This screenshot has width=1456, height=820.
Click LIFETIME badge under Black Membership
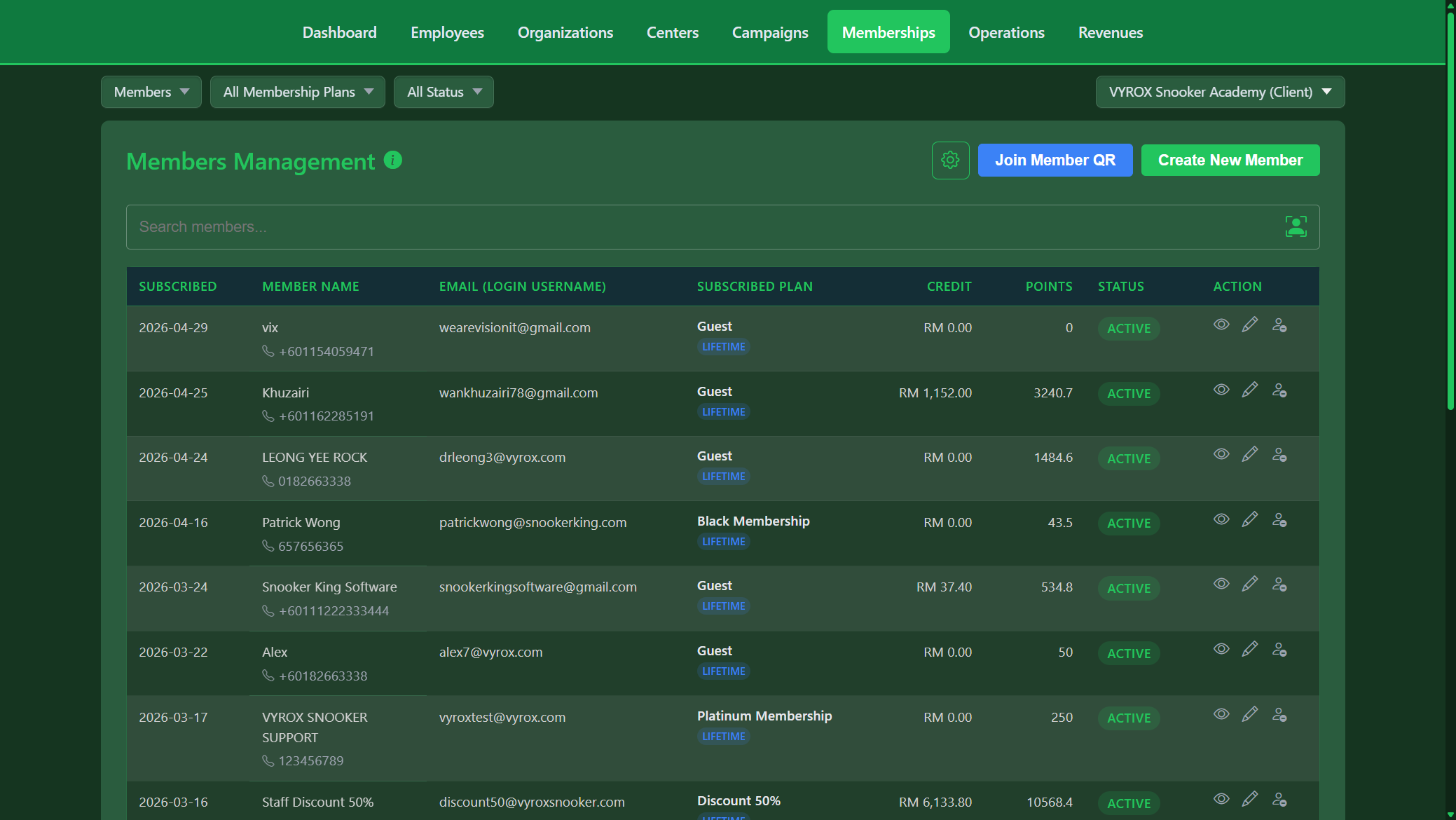(x=724, y=542)
